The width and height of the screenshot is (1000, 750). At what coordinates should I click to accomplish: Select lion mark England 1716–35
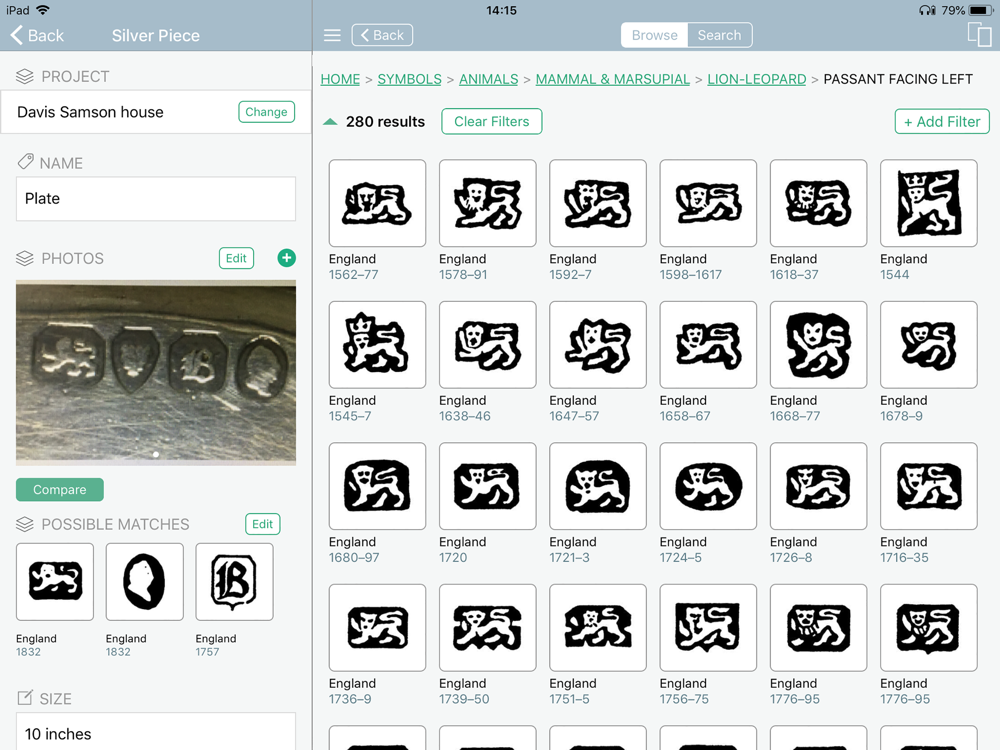(929, 486)
